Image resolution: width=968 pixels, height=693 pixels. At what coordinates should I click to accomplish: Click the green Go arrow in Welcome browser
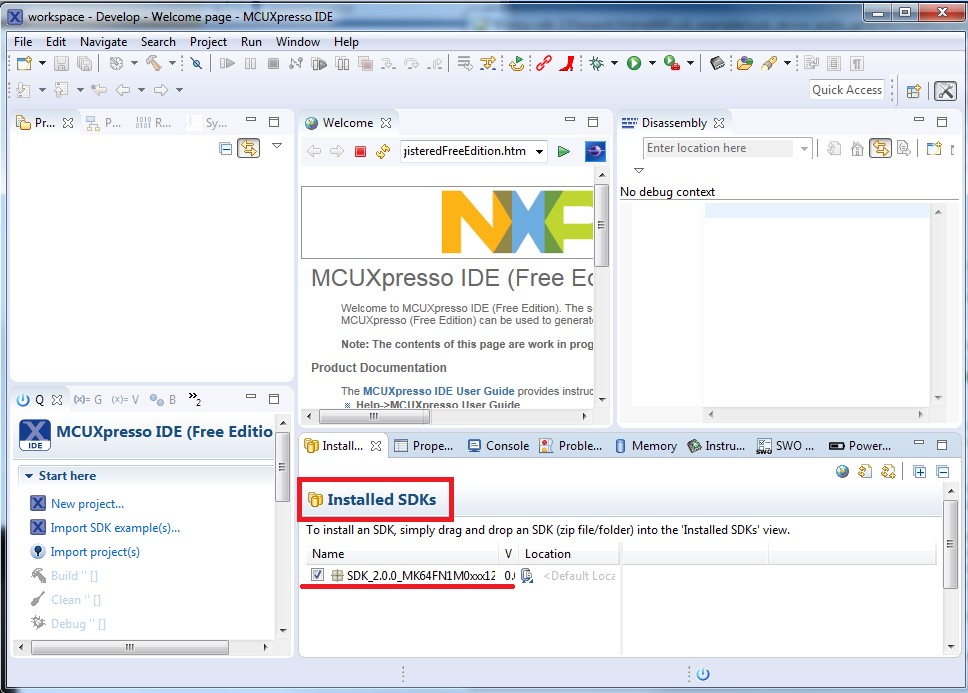[x=563, y=151]
